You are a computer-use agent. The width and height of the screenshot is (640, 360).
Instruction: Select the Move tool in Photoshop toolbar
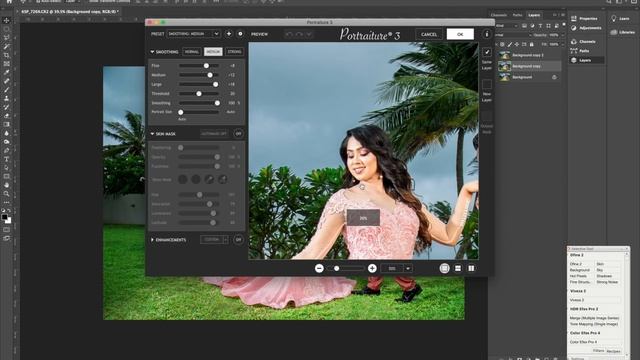(6, 20)
